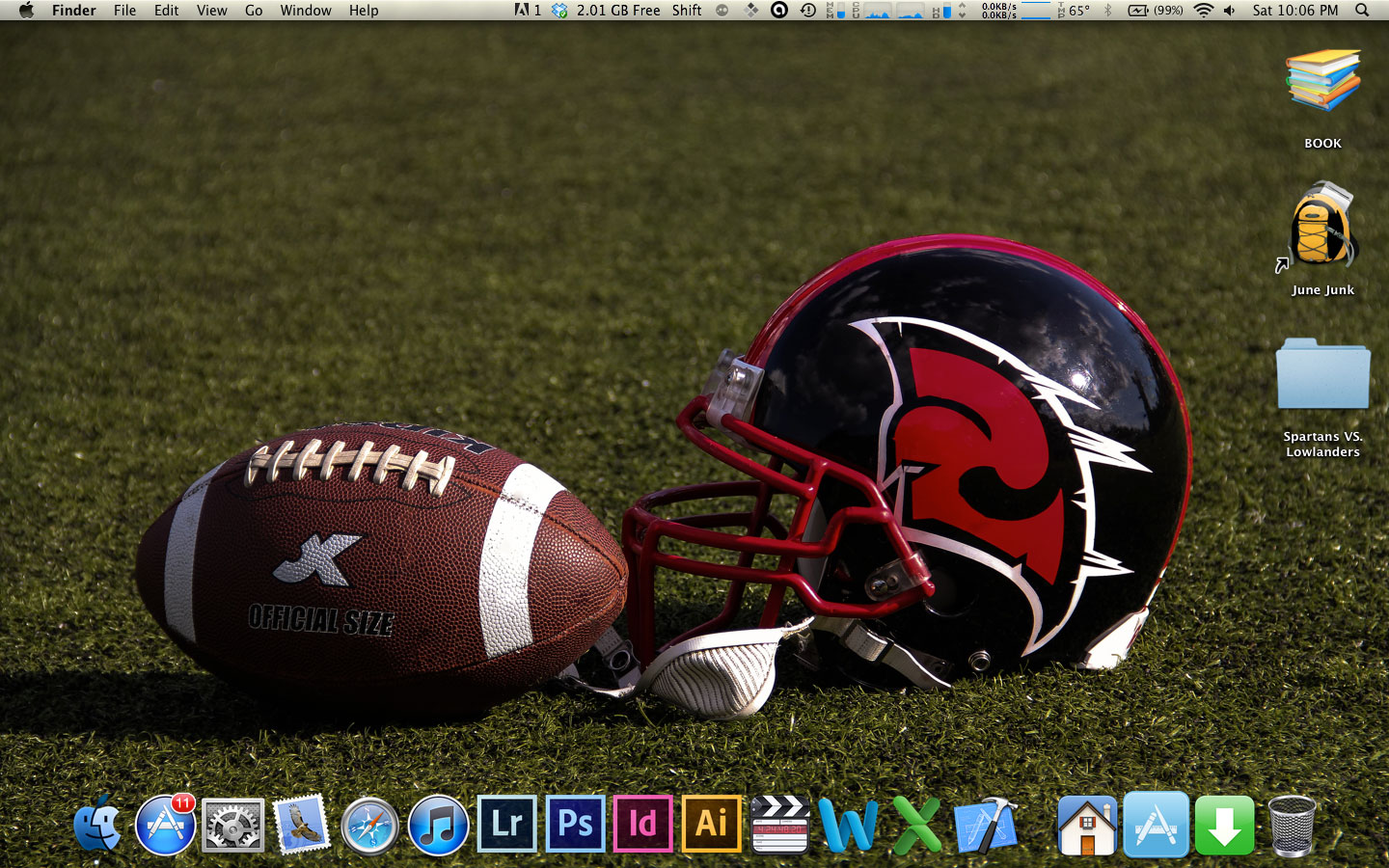Click the disk HD usage meter
1389x868 pixels.
pos(941,11)
